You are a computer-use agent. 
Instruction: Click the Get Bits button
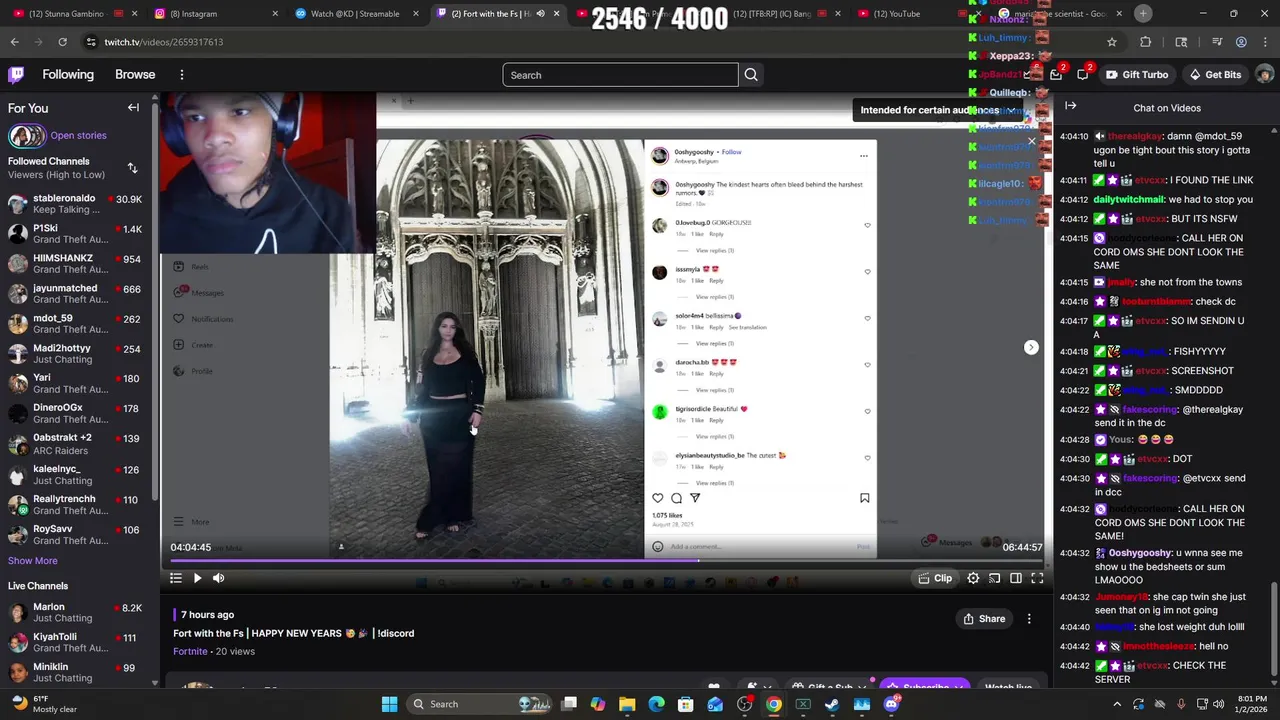click(1215, 75)
